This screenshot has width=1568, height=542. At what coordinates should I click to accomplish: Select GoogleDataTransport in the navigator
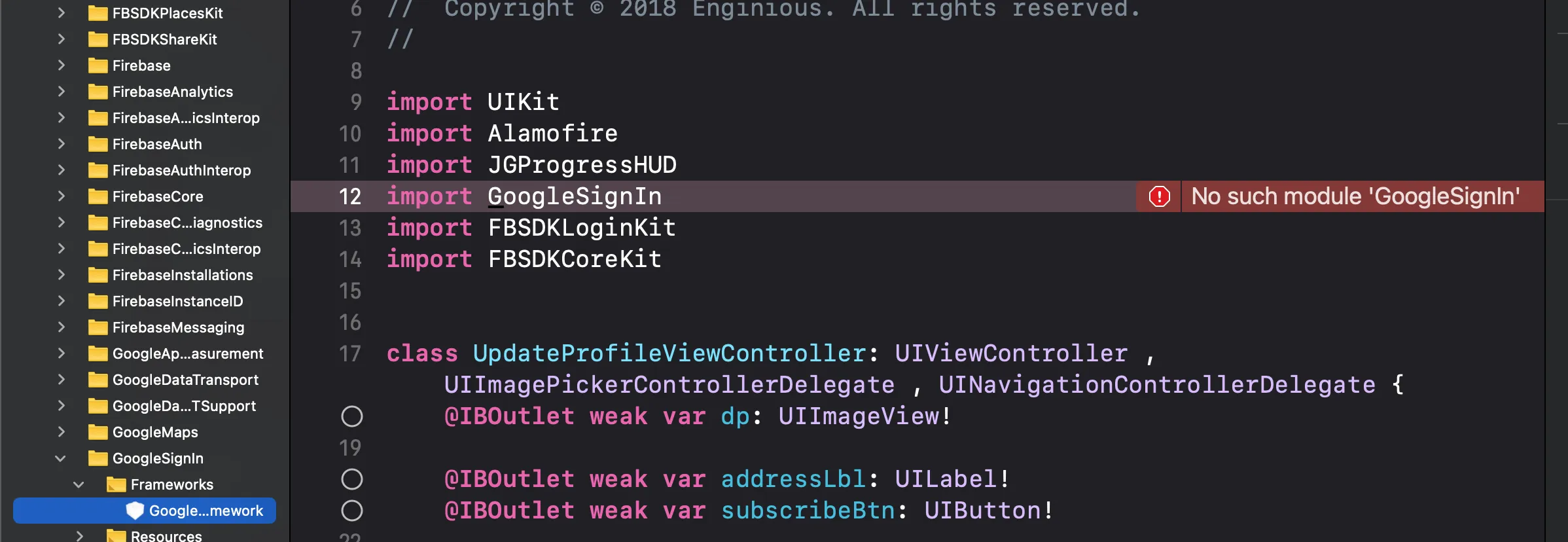(185, 380)
